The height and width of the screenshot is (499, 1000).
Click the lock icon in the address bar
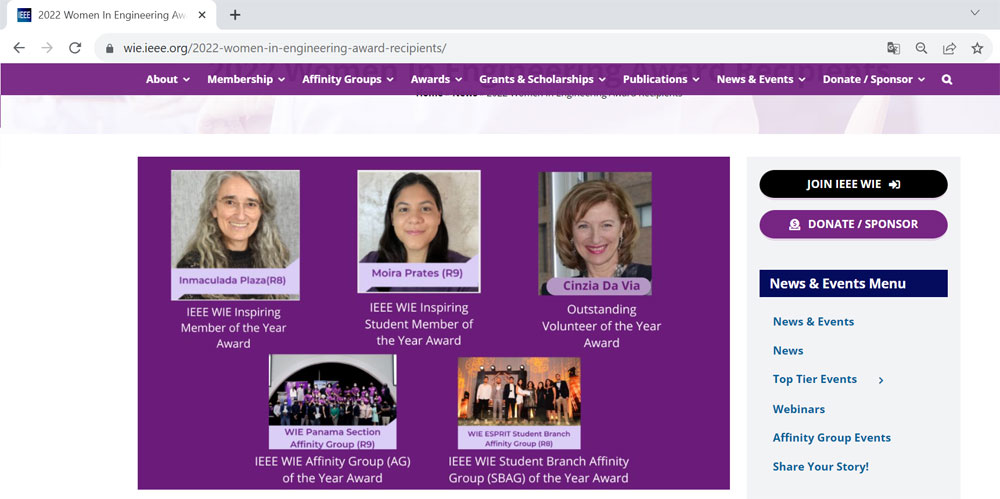pyautogui.click(x=110, y=48)
